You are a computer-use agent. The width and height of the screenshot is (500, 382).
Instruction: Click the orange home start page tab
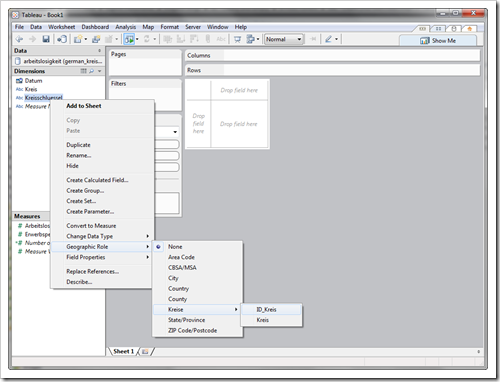(x=470, y=29)
